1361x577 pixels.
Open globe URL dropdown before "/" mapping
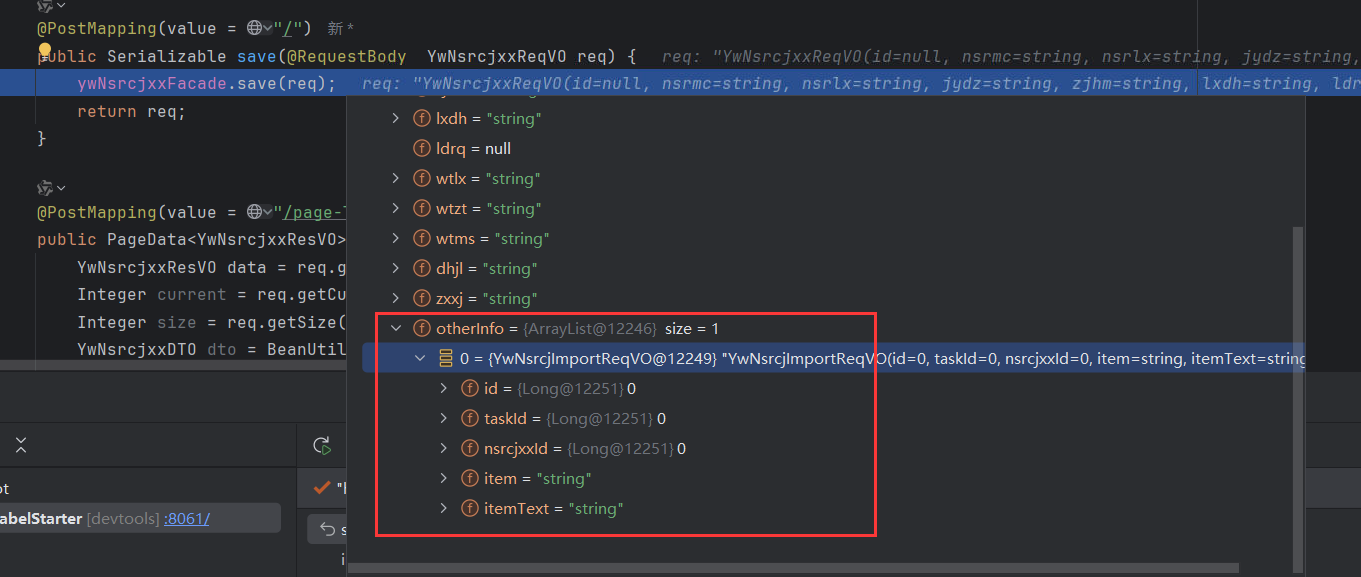(x=261, y=29)
